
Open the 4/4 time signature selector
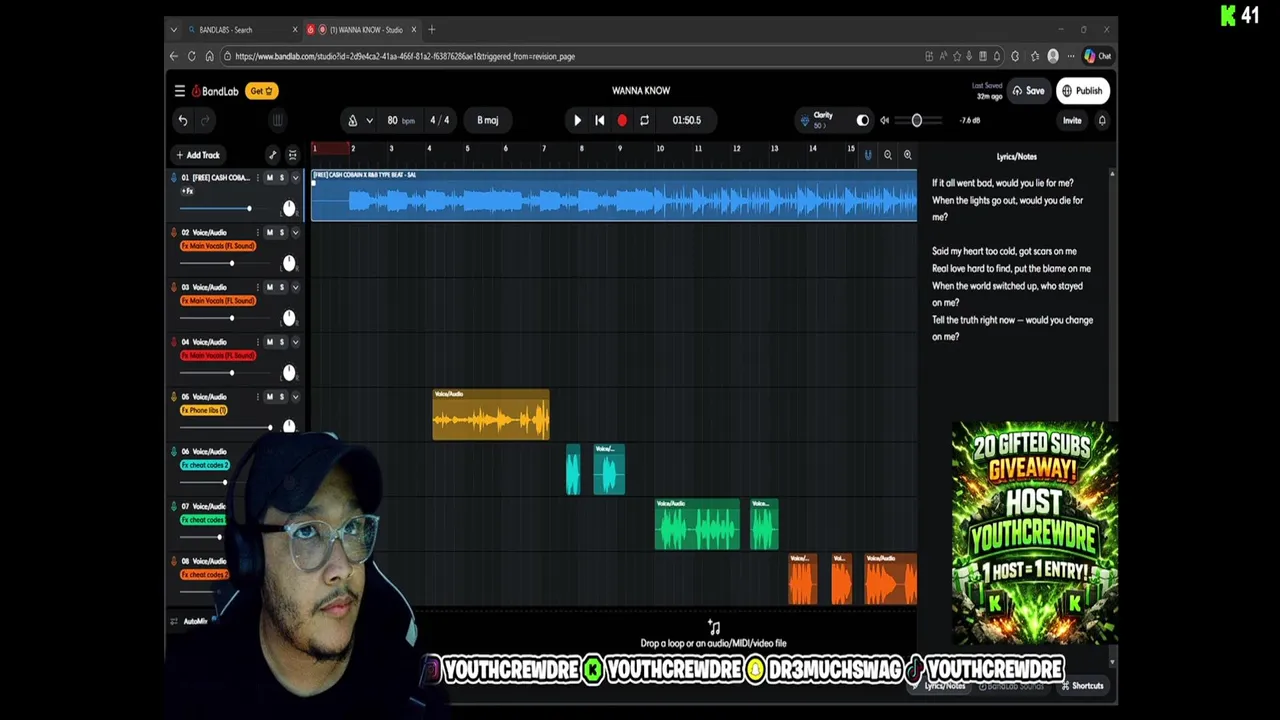pyautogui.click(x=439, y=120)
